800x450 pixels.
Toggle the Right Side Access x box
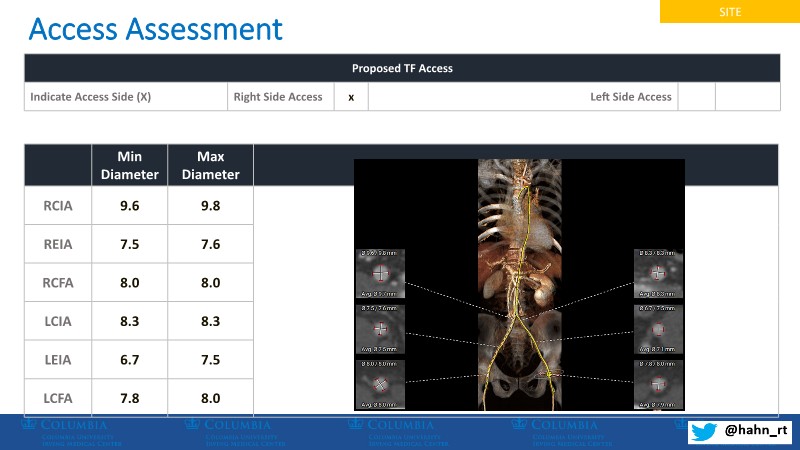pyautogui.click(x=351, y=97)
